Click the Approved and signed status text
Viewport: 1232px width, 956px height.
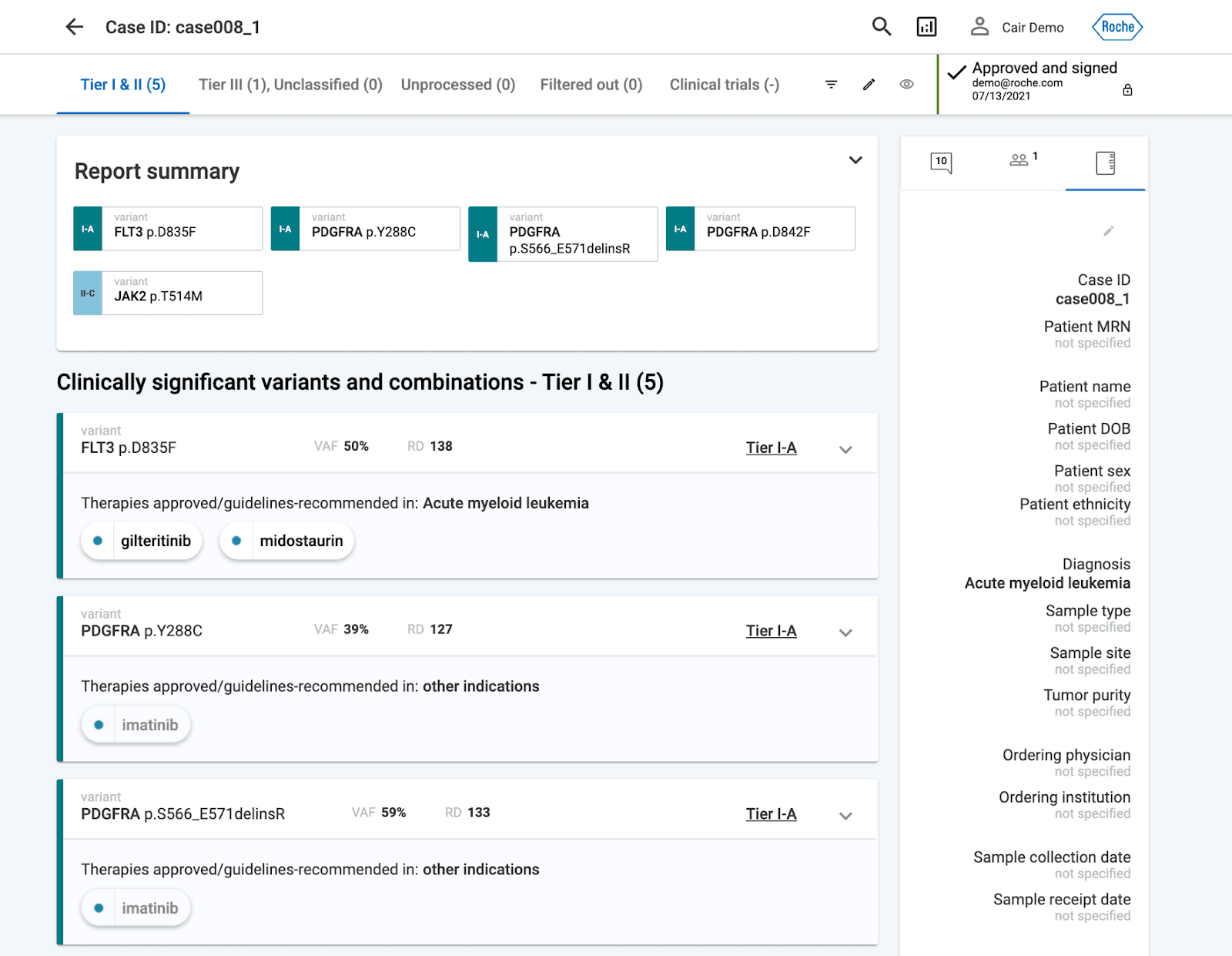coord(1044,68)
